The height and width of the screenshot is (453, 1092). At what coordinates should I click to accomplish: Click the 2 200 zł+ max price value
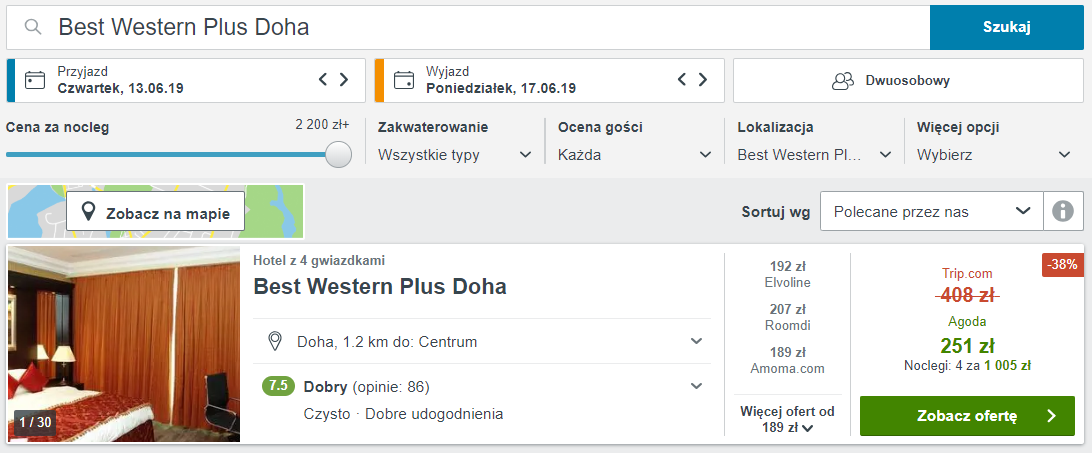click(322, 125)
